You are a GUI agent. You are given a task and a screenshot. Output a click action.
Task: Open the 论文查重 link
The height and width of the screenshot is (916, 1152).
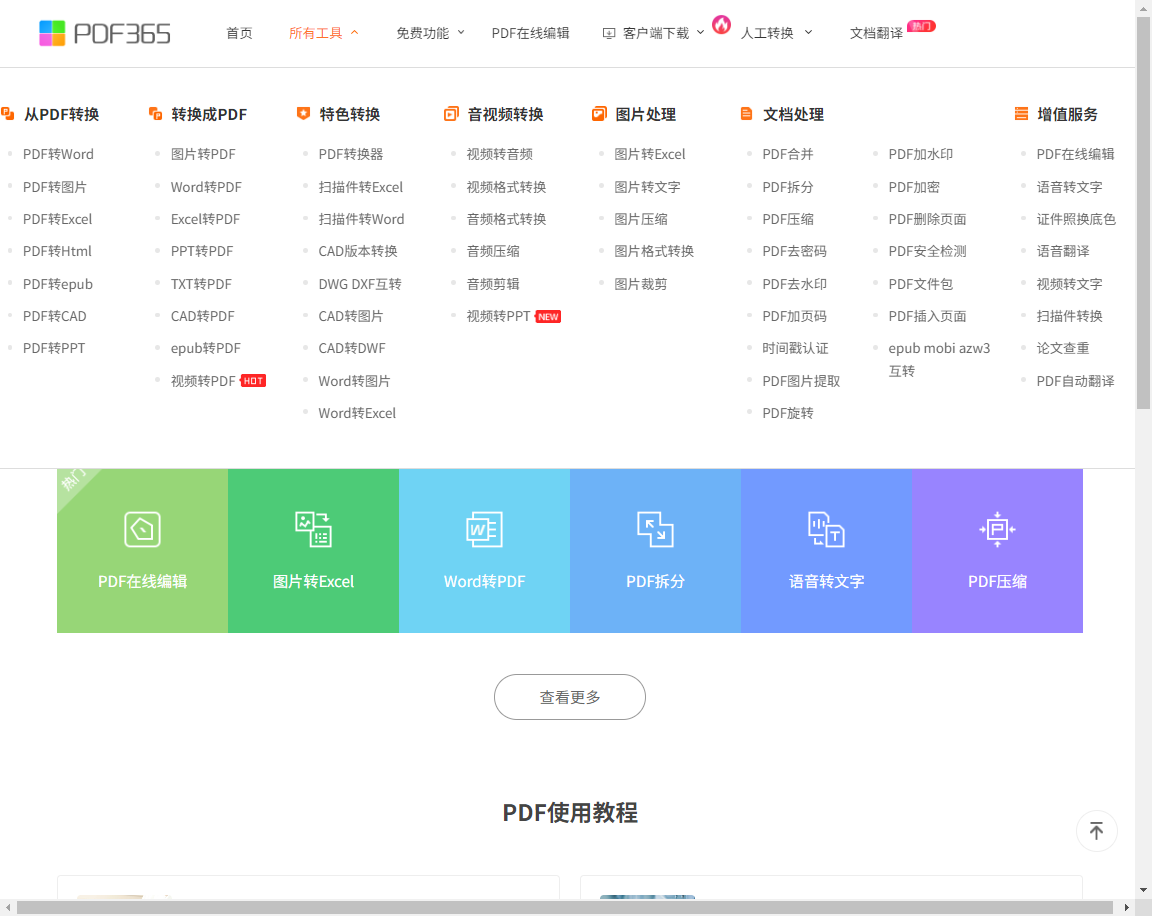pyautogui.click(x=1063, y=348)
